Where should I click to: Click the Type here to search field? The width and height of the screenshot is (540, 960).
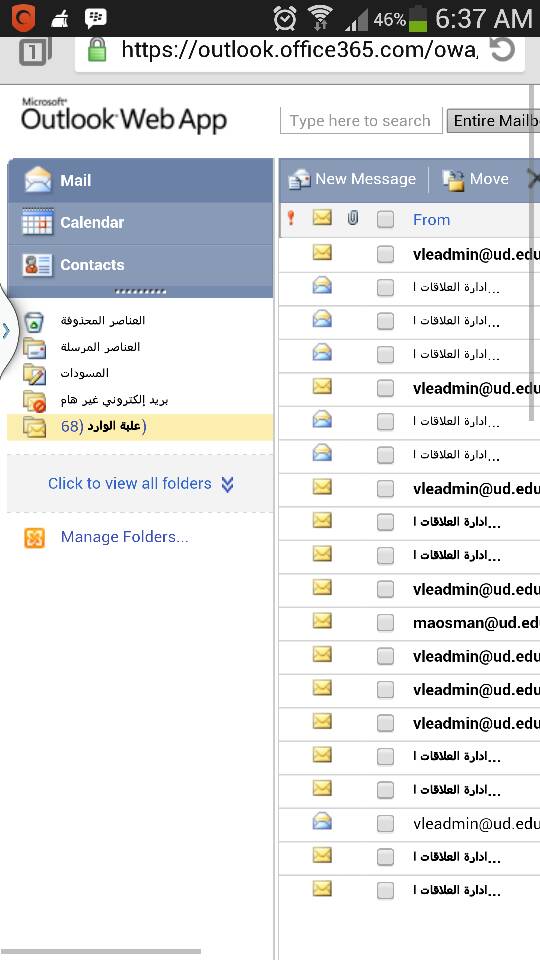click(361, 121)
